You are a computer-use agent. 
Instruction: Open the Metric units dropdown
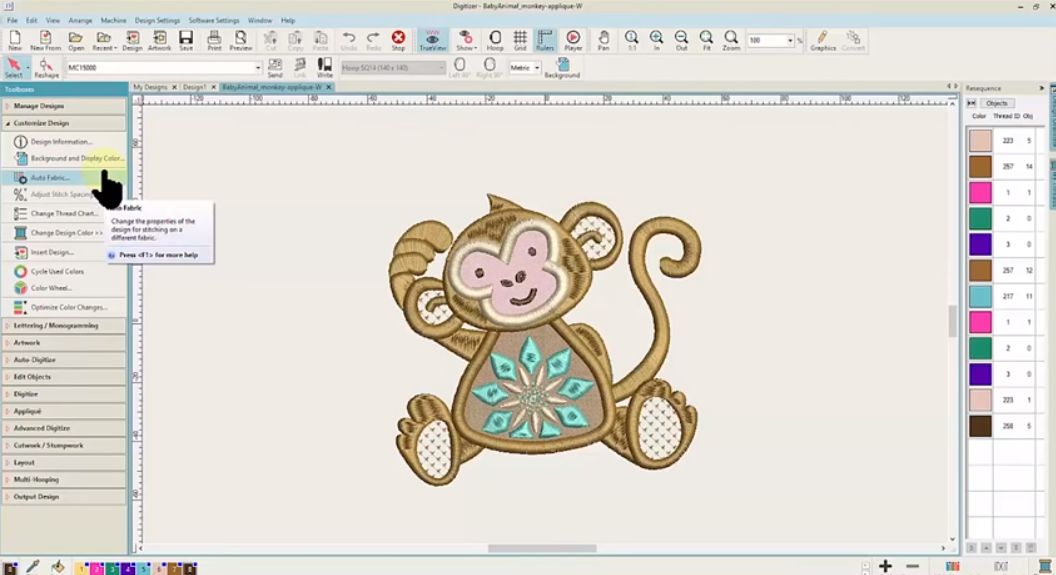point(537,67)
